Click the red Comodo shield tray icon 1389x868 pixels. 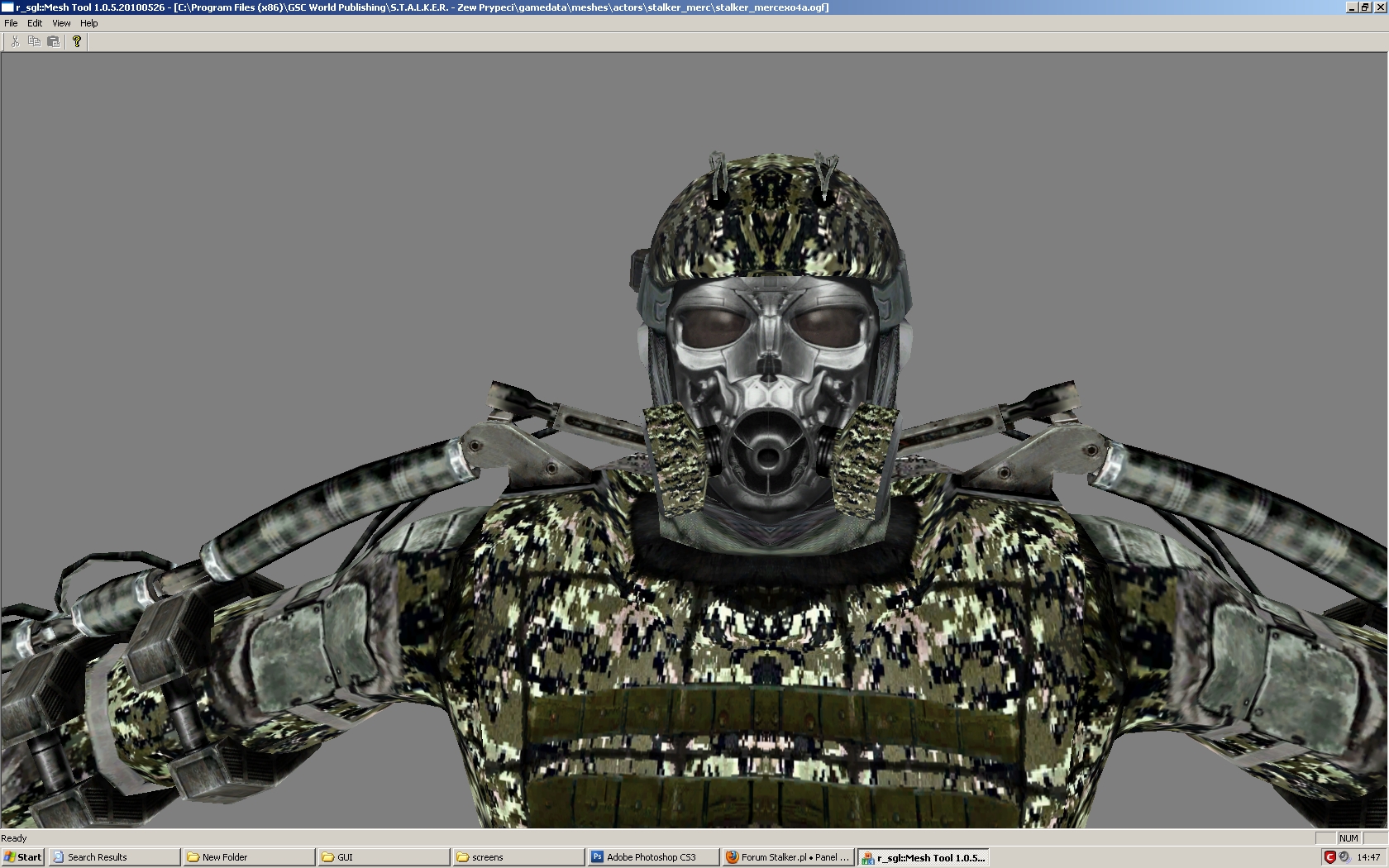(x=1329, y=857)
